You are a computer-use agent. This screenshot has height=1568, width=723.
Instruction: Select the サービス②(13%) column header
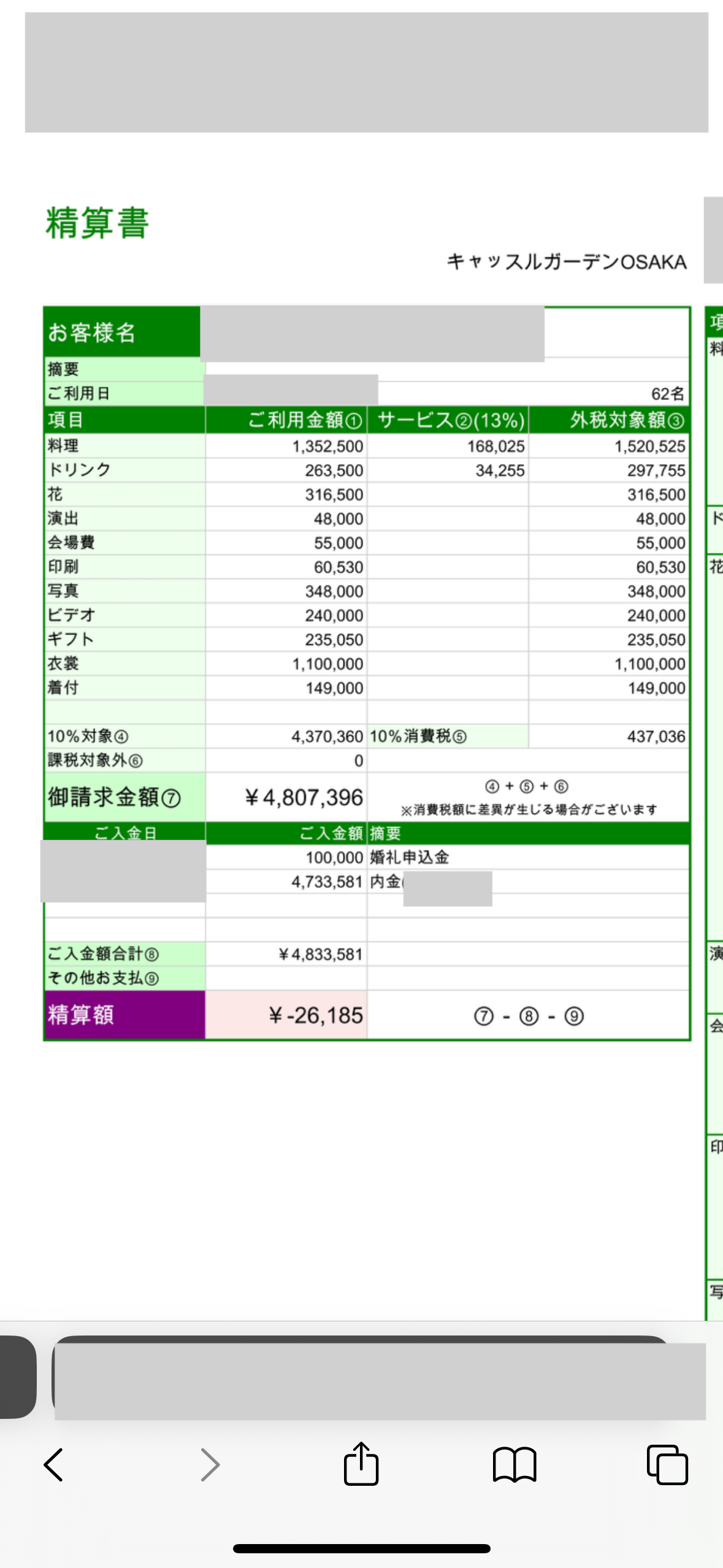tap(451, 420)
